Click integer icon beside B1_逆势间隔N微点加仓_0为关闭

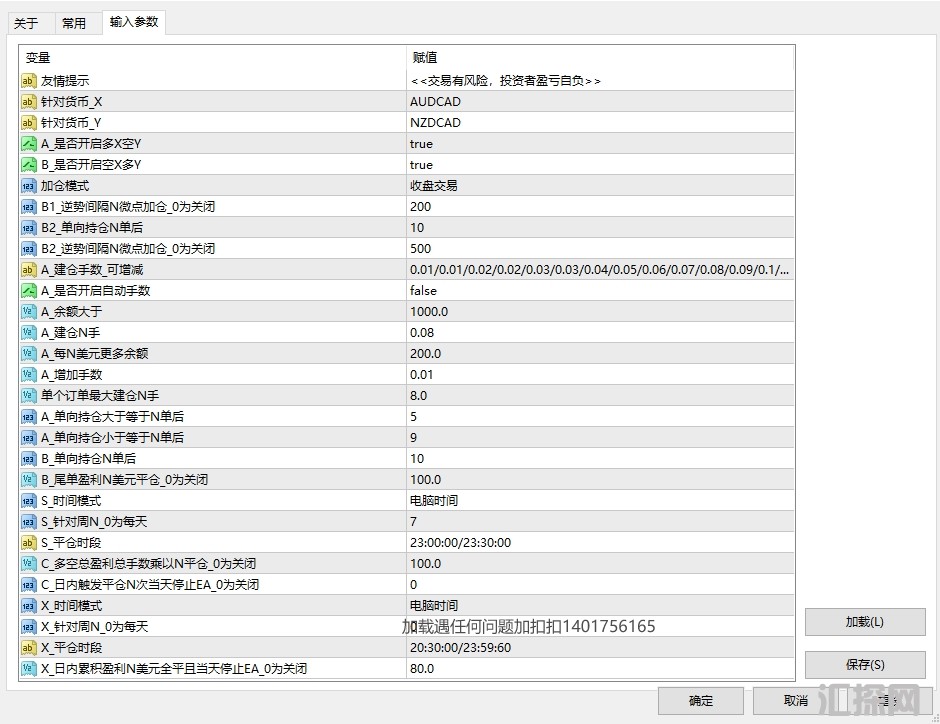pyautogui.click(x=29, y=207)
